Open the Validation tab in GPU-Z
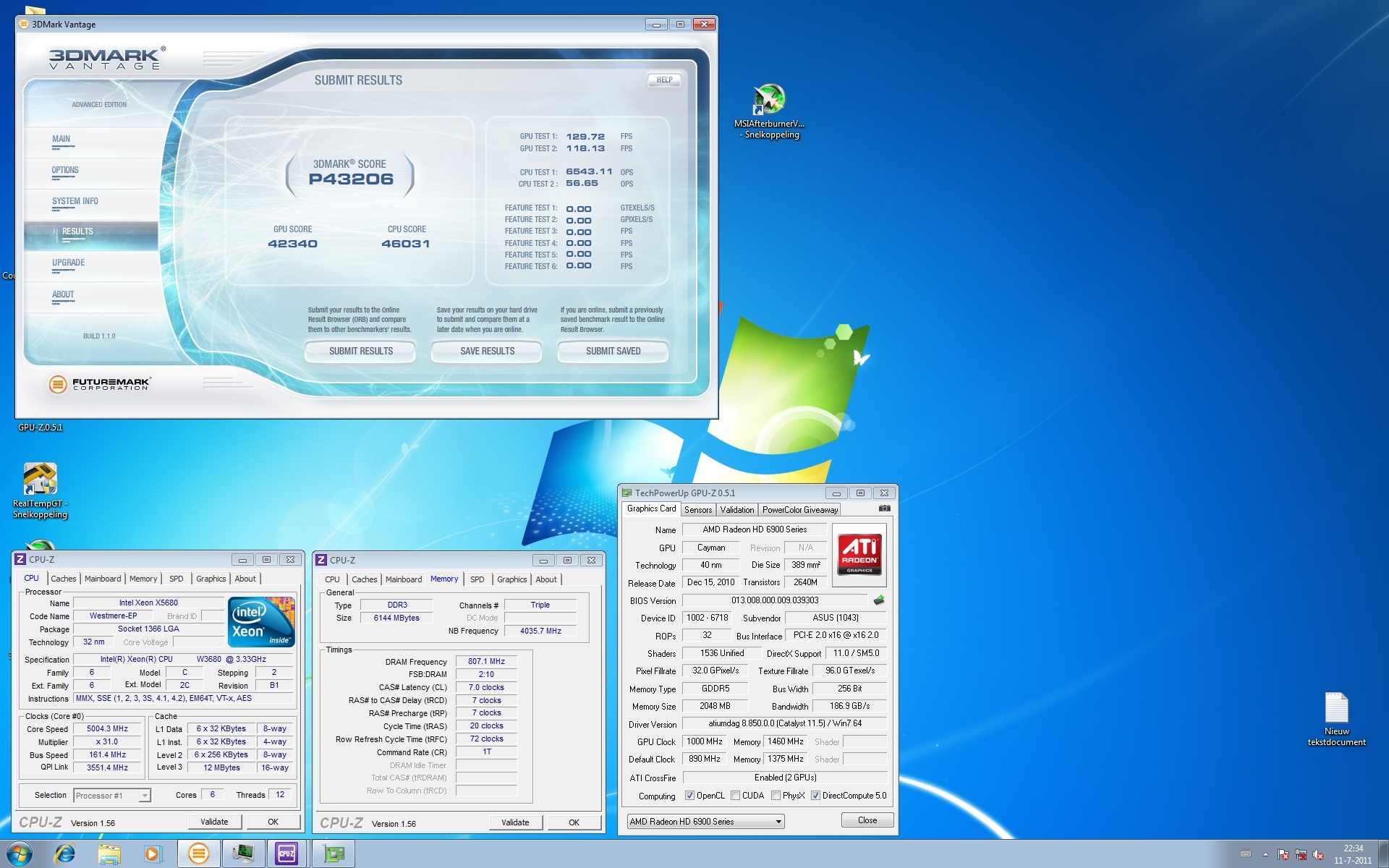Viewport: 1389px width, 868px height. pyautogui.click(x=737, y=510)
